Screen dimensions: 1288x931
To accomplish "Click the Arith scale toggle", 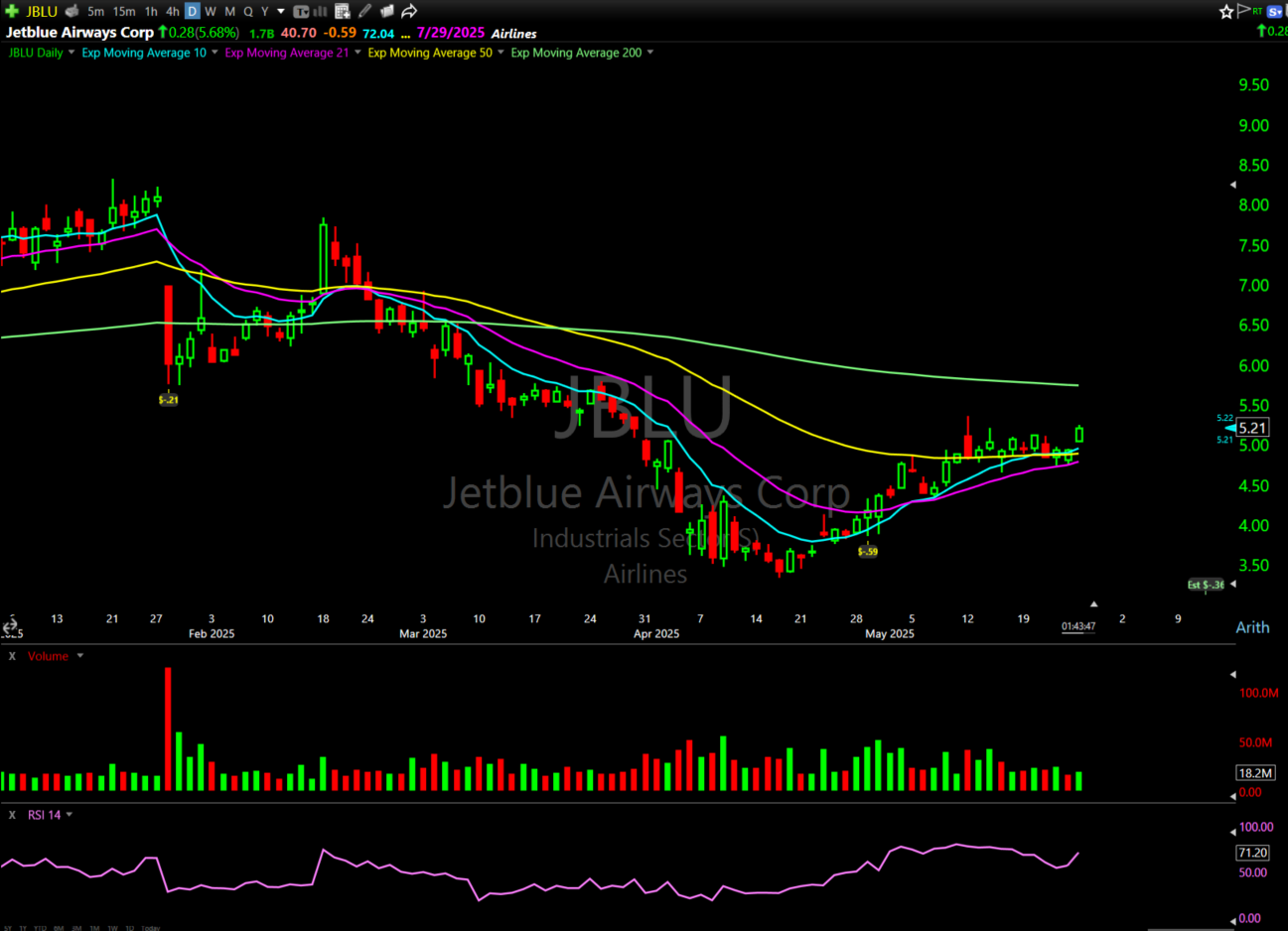I will tap(1252, 627).
